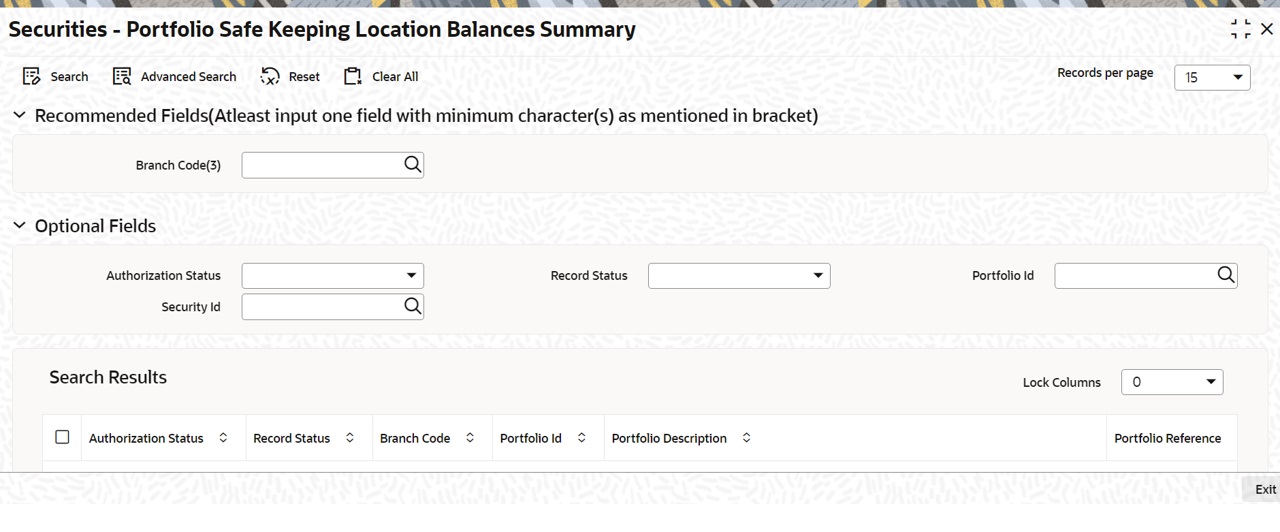This screenshot has width=1280, height=532.
Task: Click the Search icon in toolbar
Action: coord(31,76)
